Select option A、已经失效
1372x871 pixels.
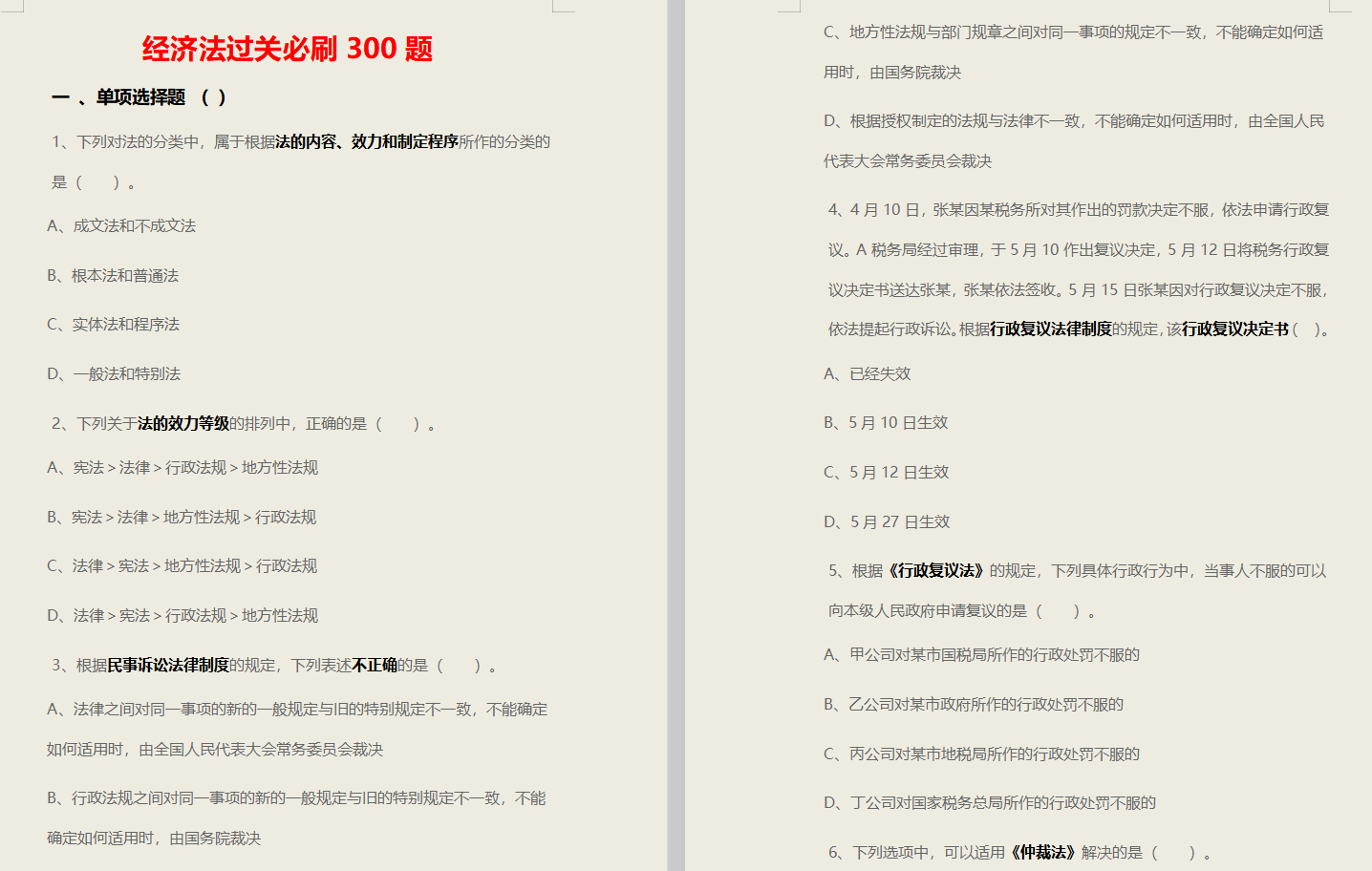[x=868, y=374]
